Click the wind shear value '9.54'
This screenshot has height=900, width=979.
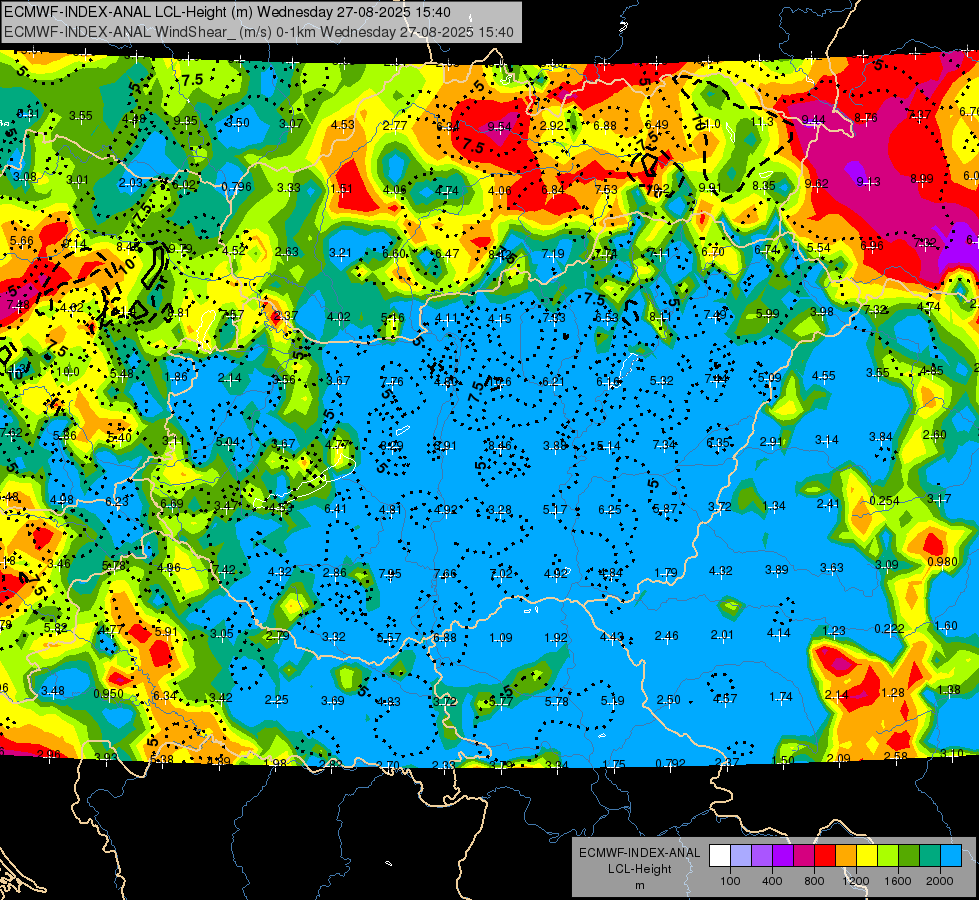pyautogui.click(x=499, y=127)
